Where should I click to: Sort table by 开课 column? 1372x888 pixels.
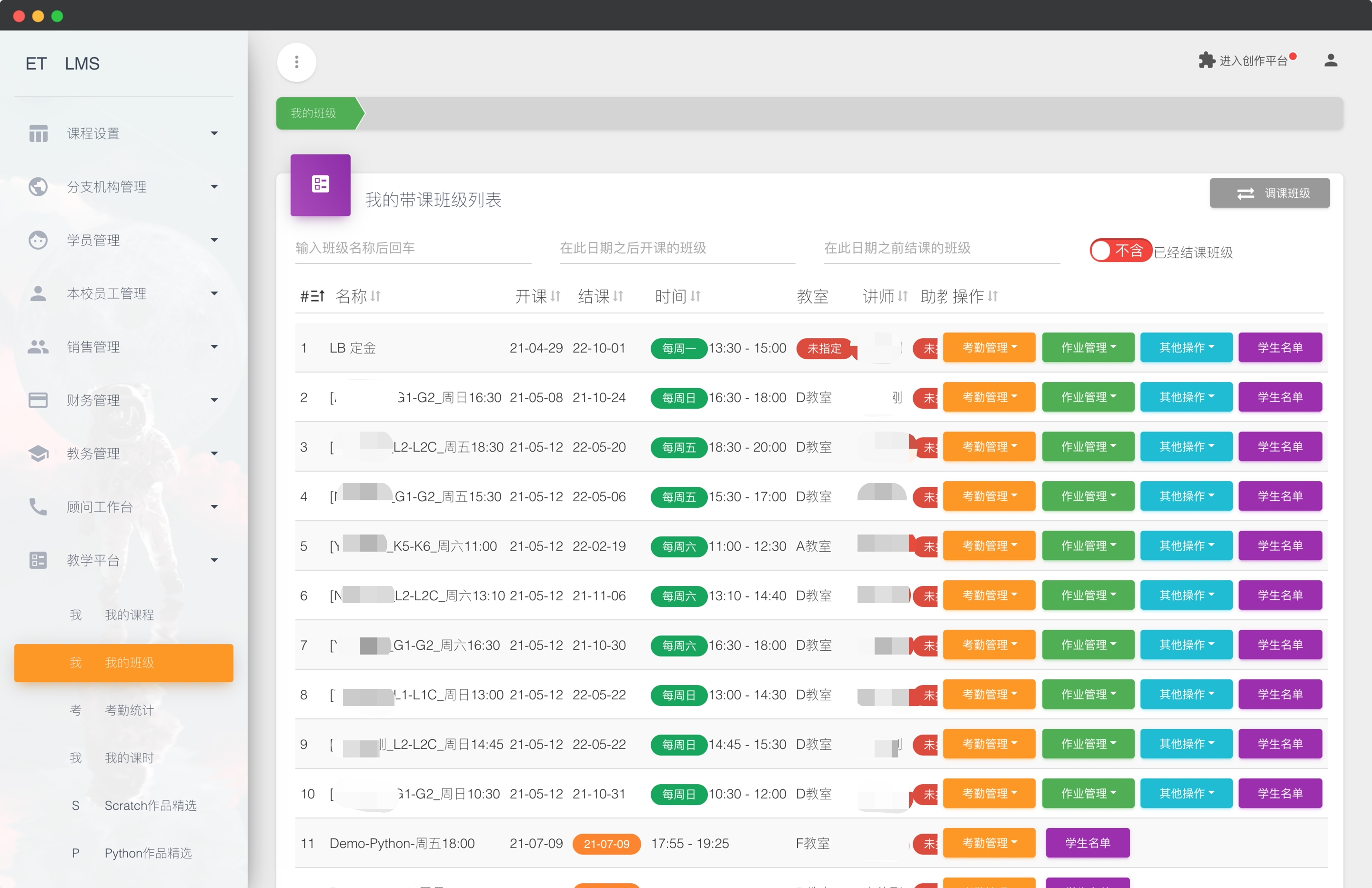(537, 296)
